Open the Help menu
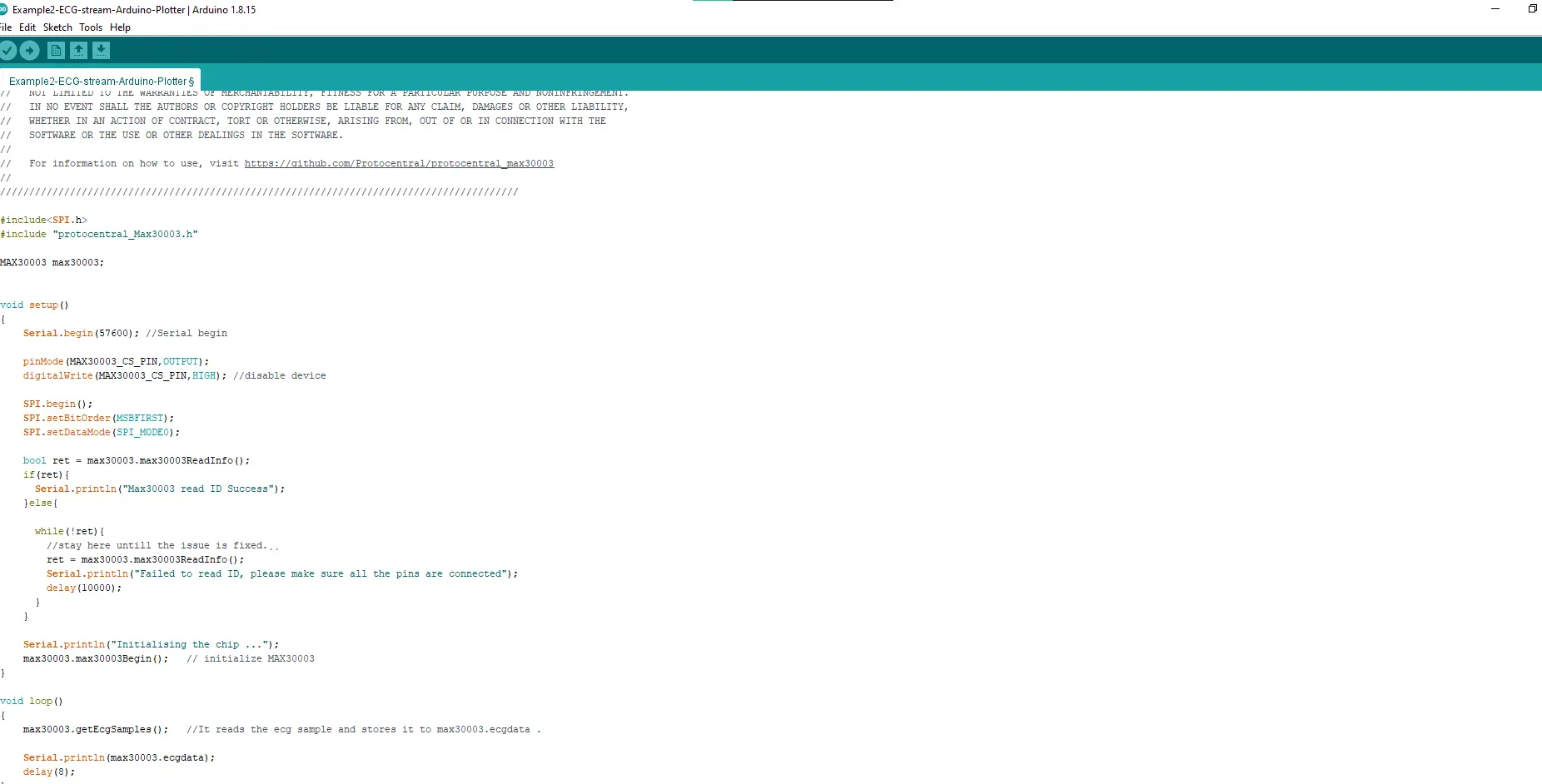The image size is (1542, 784). (120, 27)
